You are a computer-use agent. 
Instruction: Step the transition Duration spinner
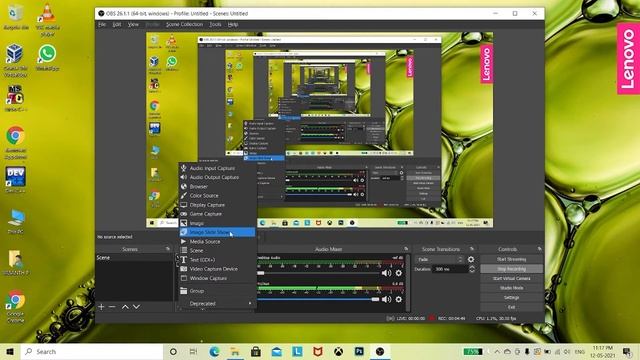(472, 269)
